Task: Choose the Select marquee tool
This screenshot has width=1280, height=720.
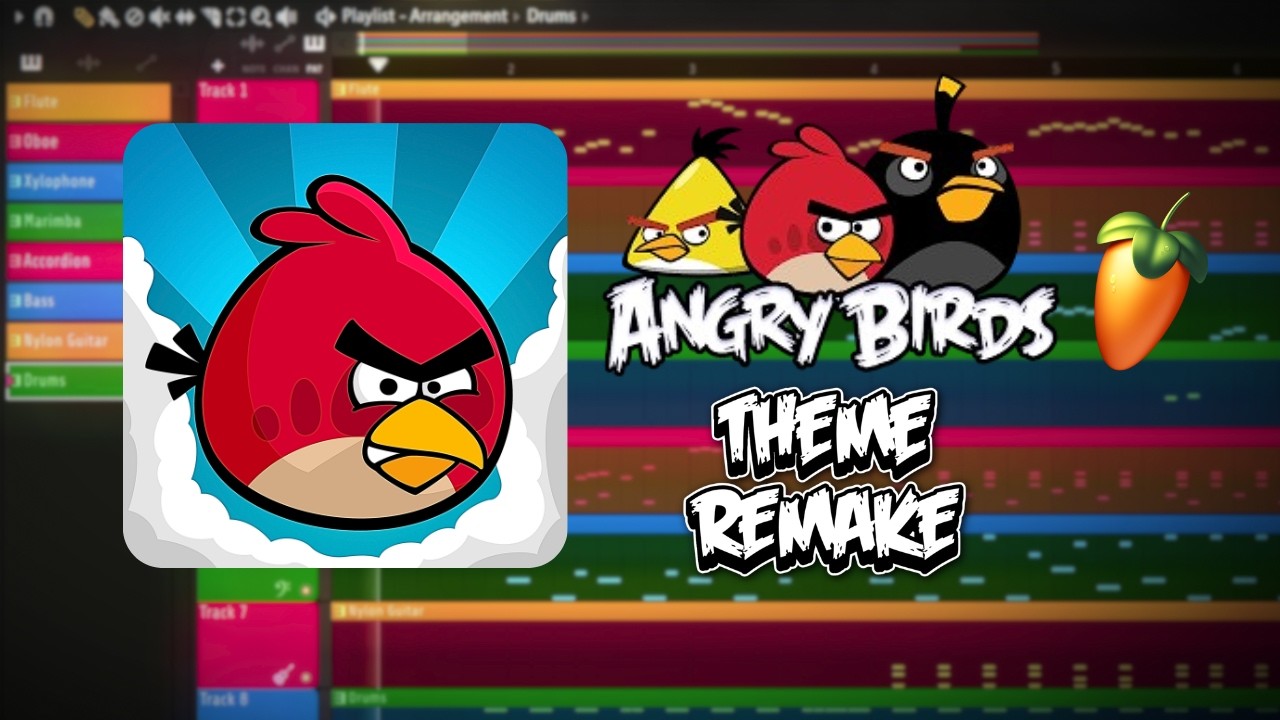Action: [x=236, y=17]
